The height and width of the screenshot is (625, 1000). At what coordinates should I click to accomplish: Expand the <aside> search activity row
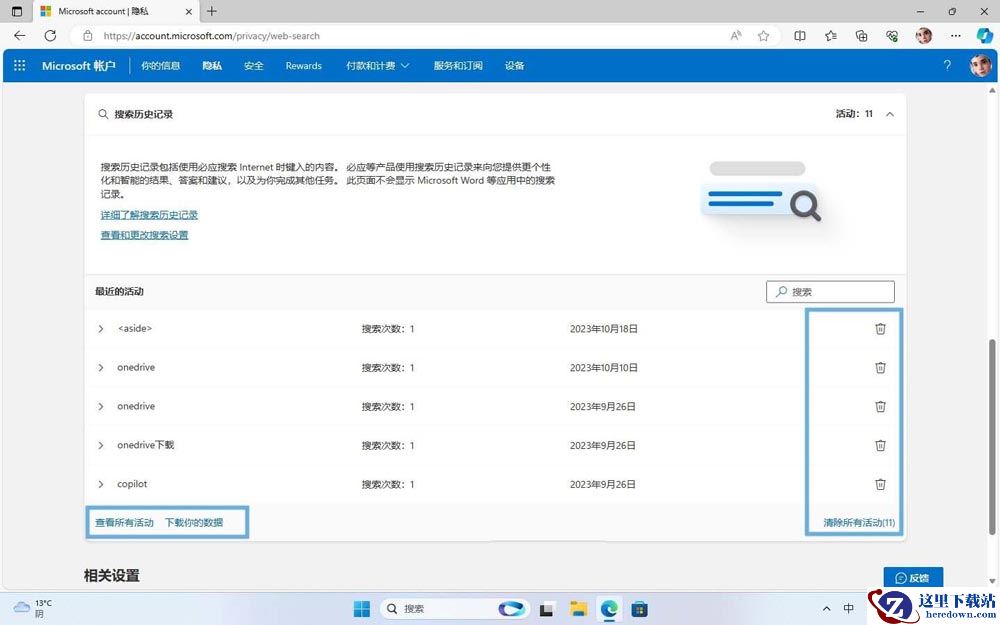pos(101,329)
